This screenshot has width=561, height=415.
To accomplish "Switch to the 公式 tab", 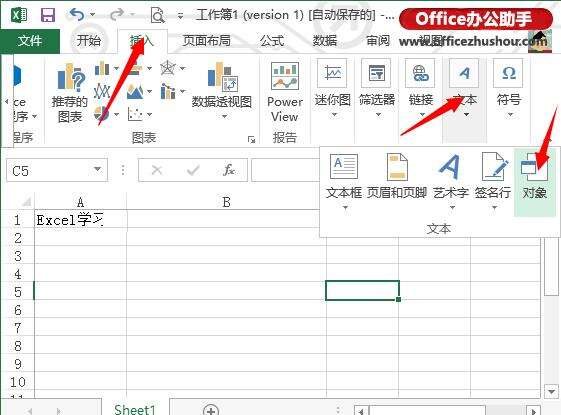I will click(x=272, y=40).
